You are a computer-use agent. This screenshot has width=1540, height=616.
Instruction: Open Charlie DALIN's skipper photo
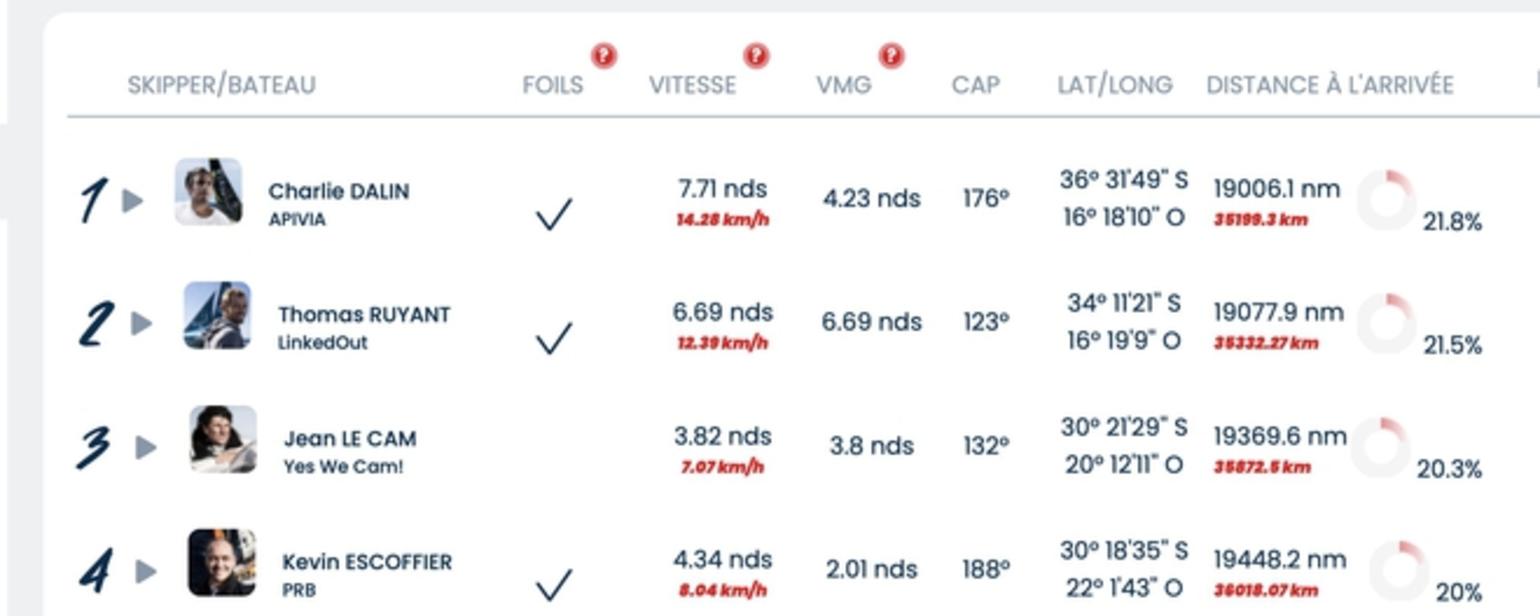click(208, 191)
